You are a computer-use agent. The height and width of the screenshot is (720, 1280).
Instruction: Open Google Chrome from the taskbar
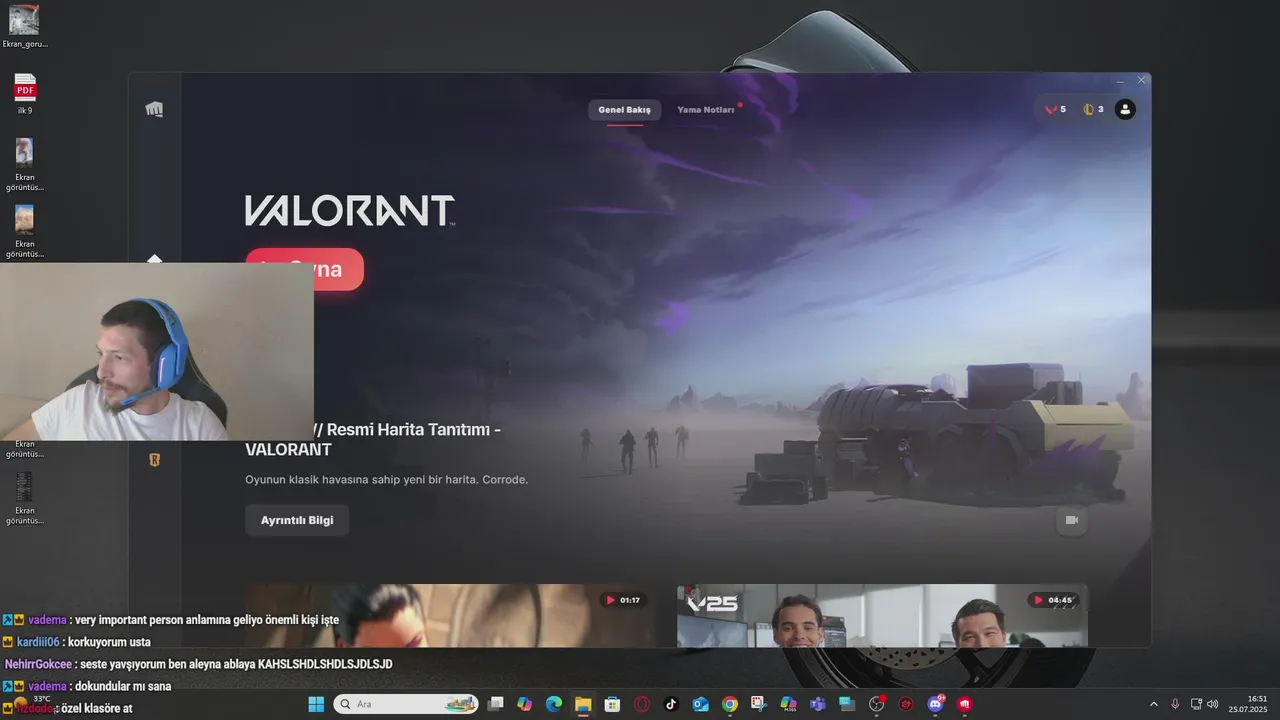(x=729, y=704)
